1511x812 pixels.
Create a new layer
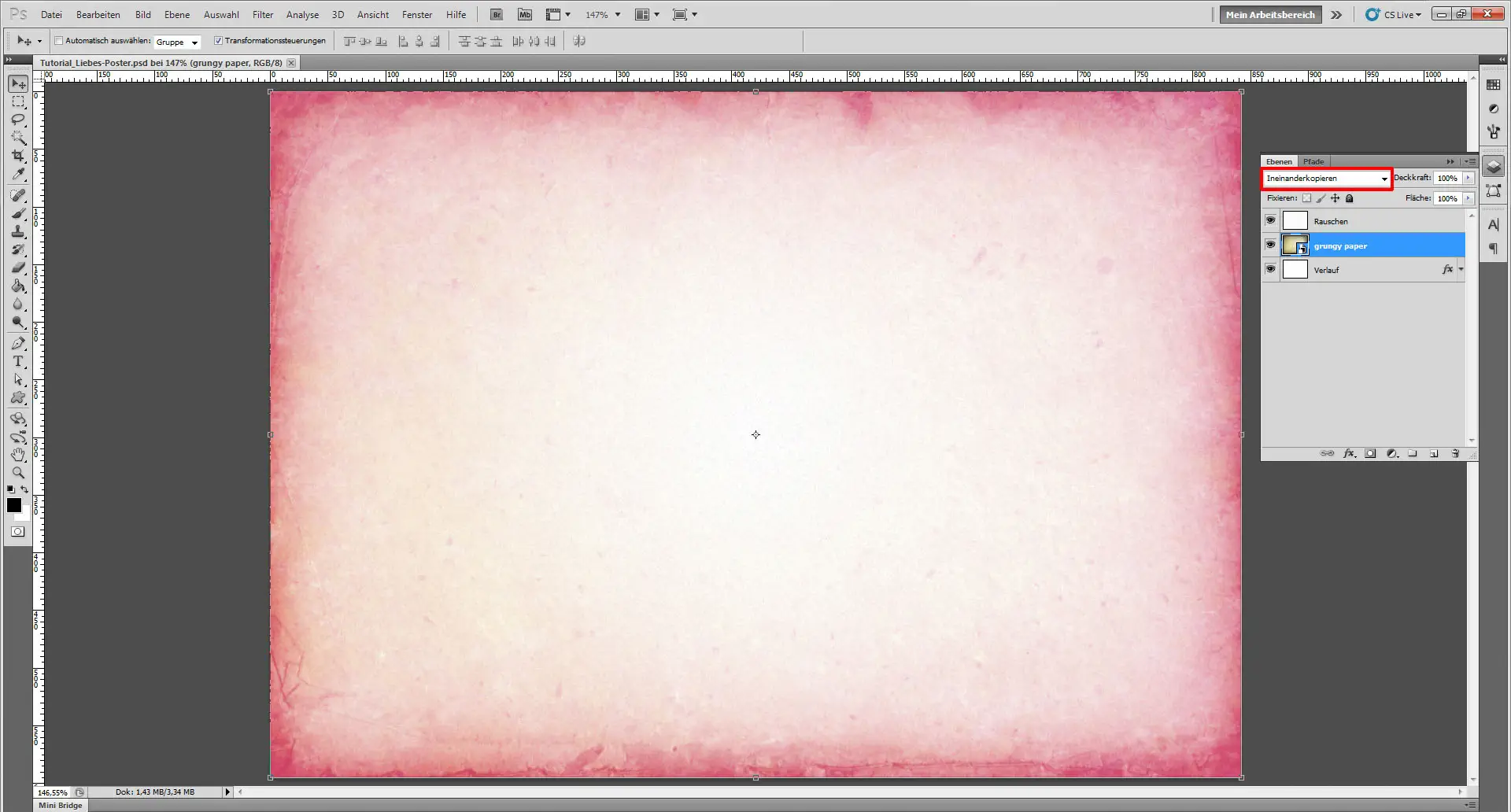1434,453
